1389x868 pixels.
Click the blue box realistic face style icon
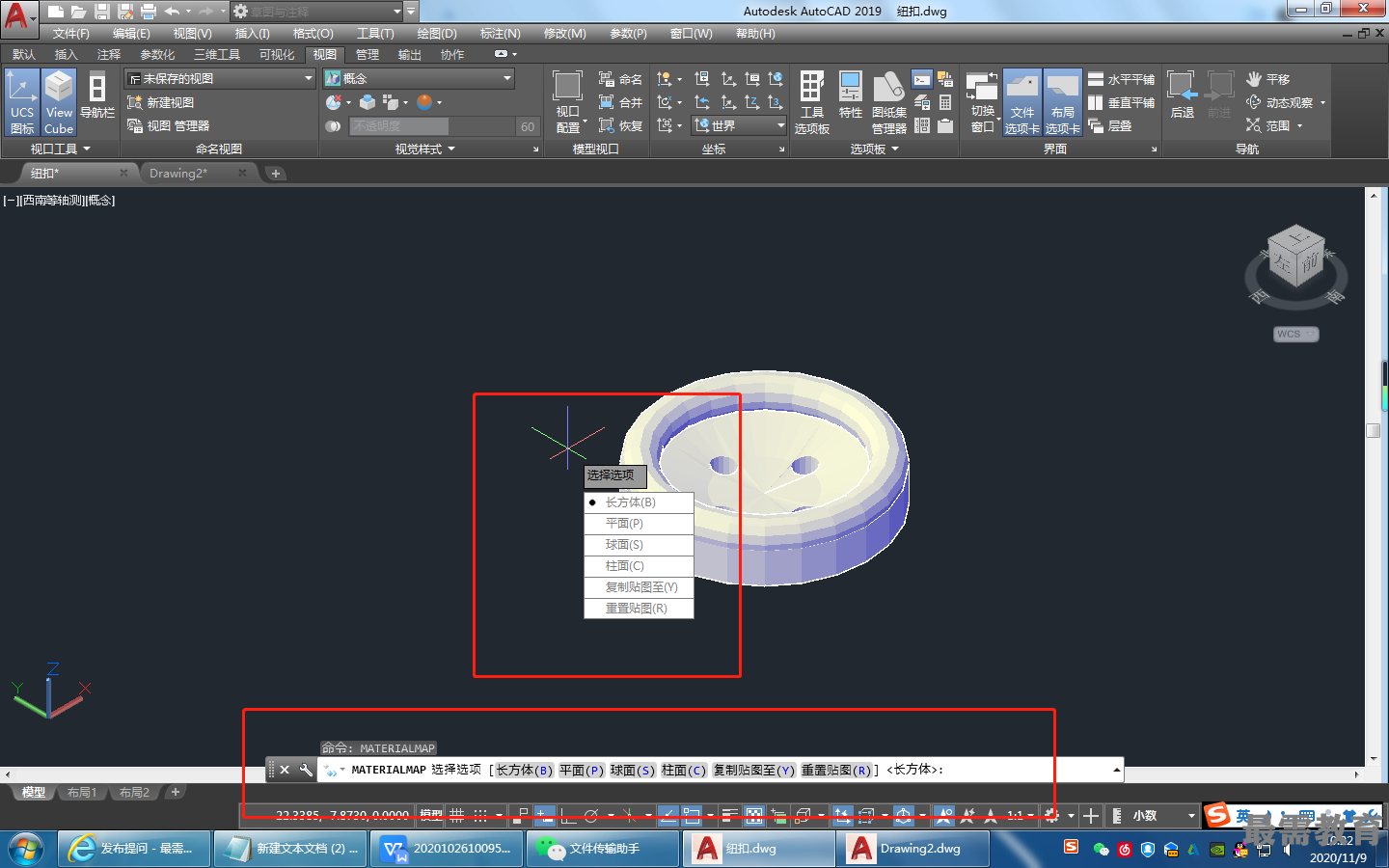[x=368, y=102]
